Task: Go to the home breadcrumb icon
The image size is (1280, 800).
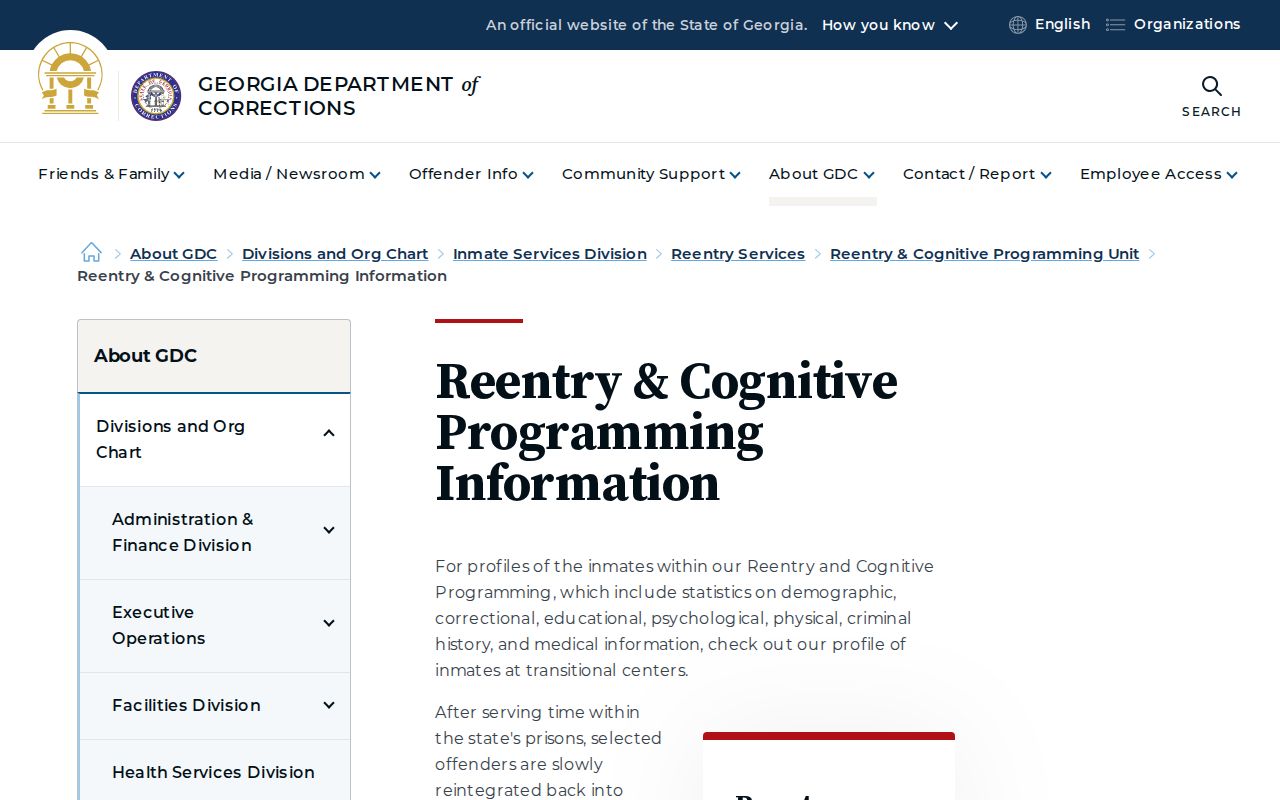Action: 91,252
